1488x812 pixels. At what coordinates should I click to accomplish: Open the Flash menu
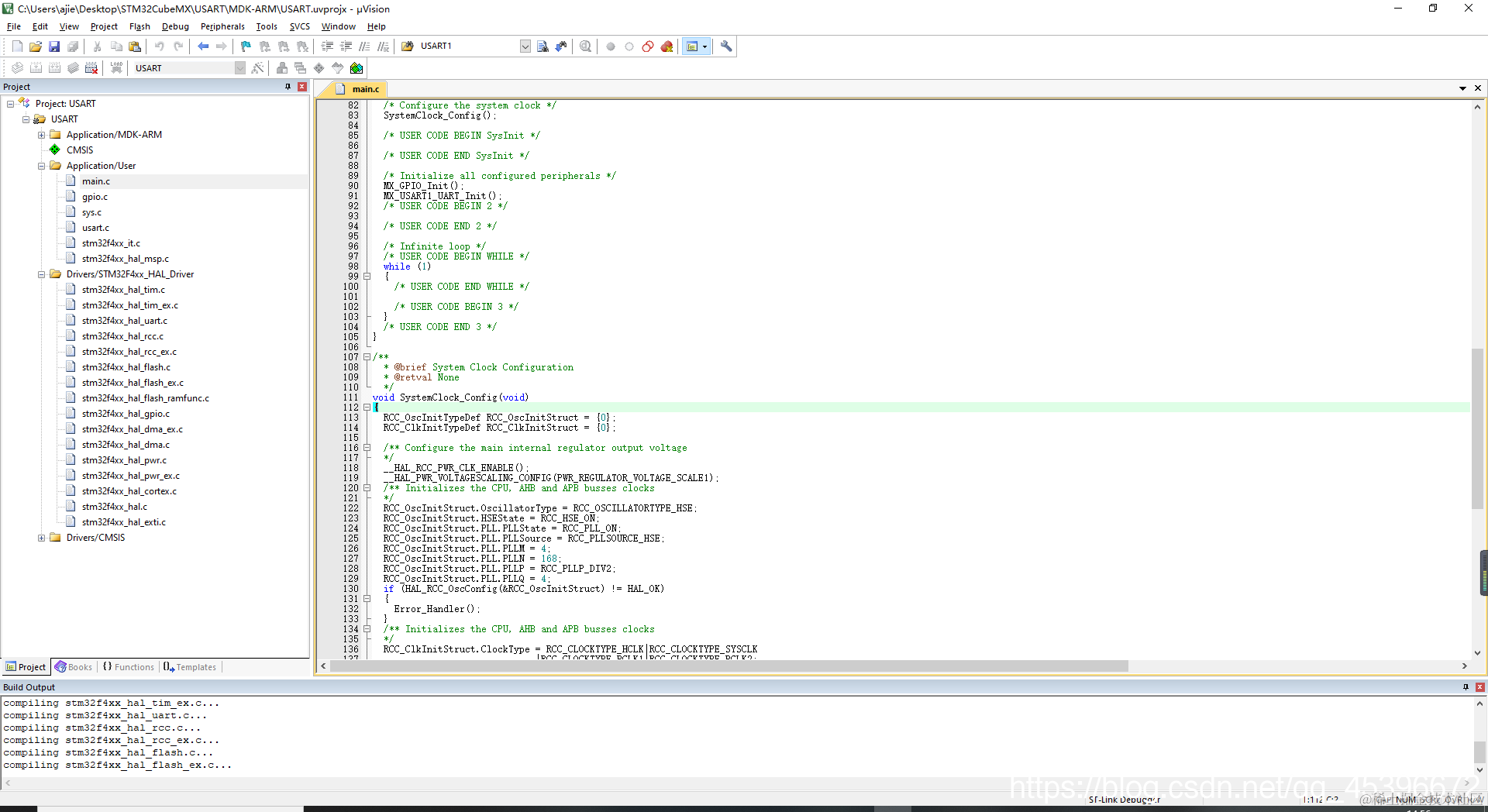point(139,26)
